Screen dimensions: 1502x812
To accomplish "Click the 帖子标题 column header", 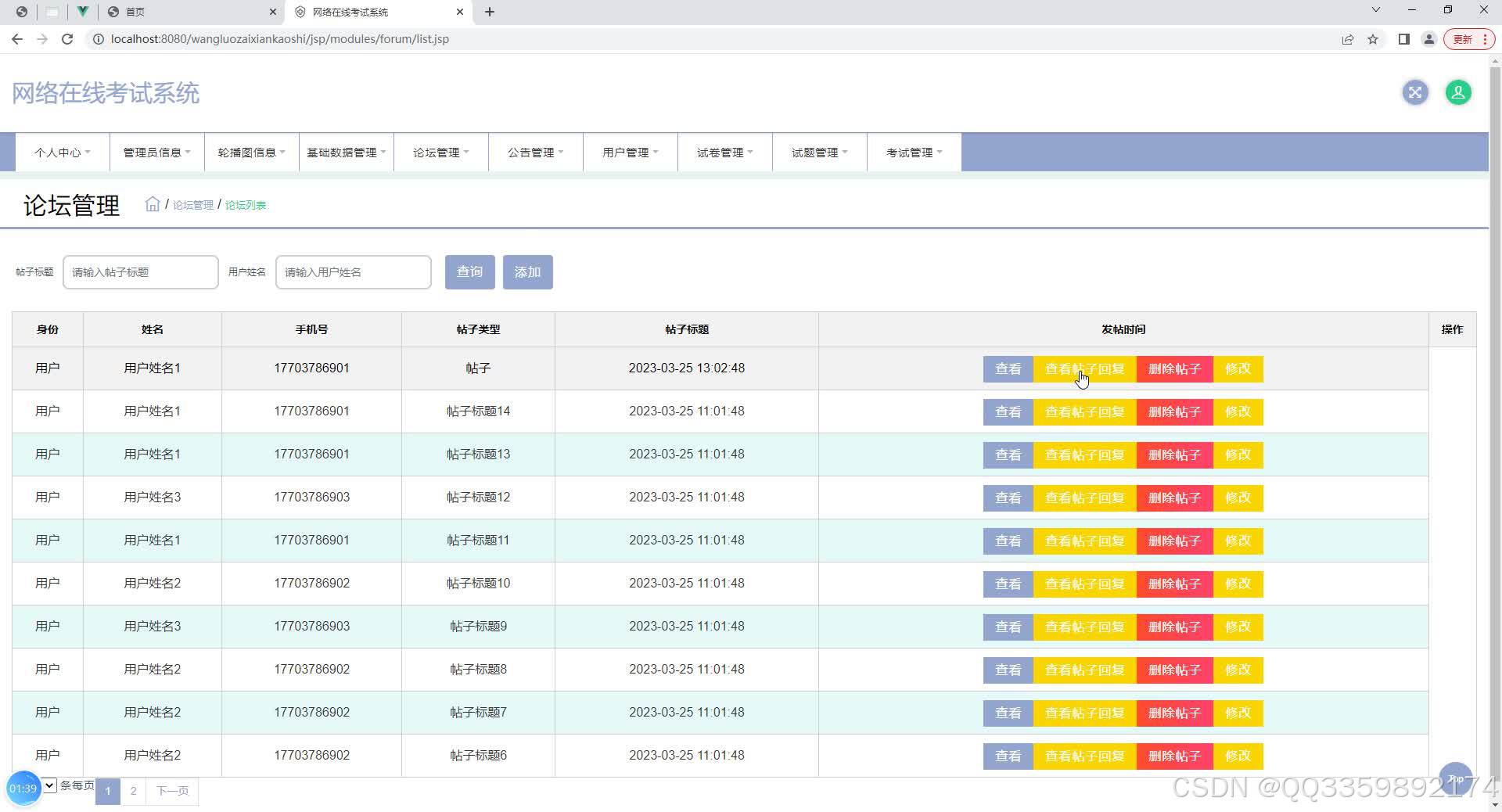I will [x=687, y=329].
